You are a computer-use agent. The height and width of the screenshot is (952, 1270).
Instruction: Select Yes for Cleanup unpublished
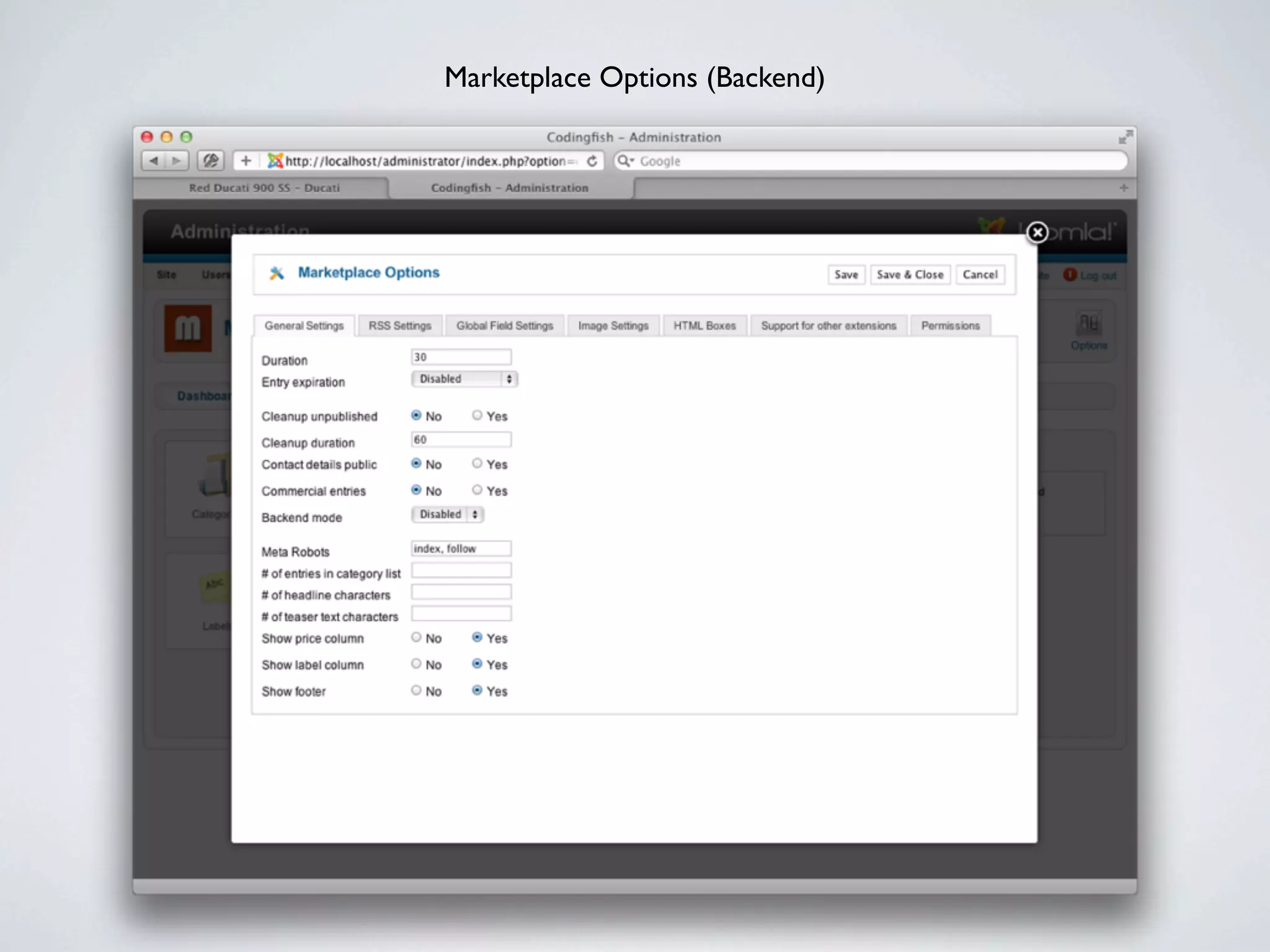[477, 415]
